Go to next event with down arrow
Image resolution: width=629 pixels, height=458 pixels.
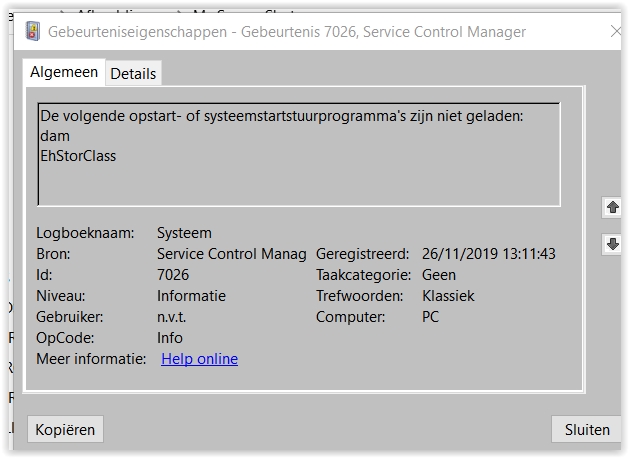tap(612, 244)
